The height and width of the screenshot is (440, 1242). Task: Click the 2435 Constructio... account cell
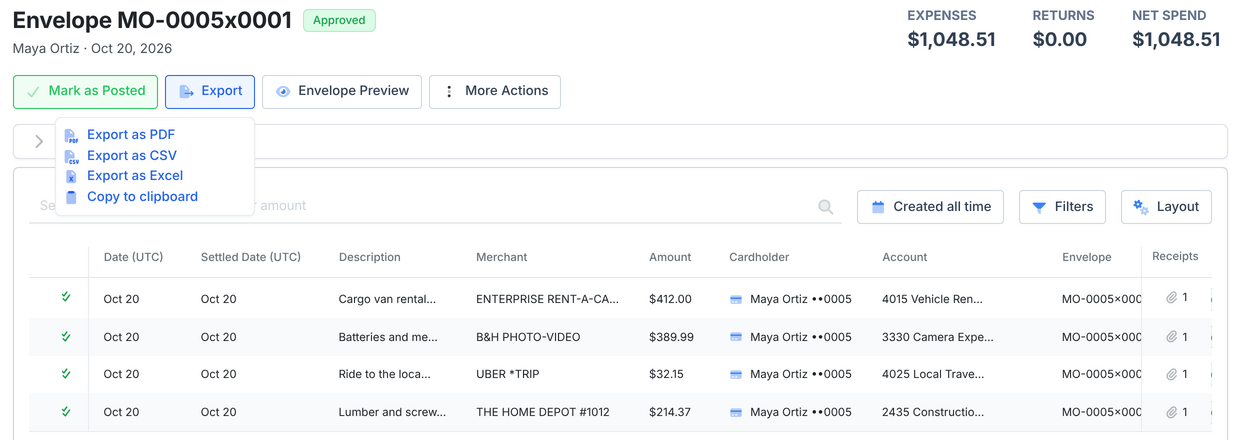[x=933, y=412]
